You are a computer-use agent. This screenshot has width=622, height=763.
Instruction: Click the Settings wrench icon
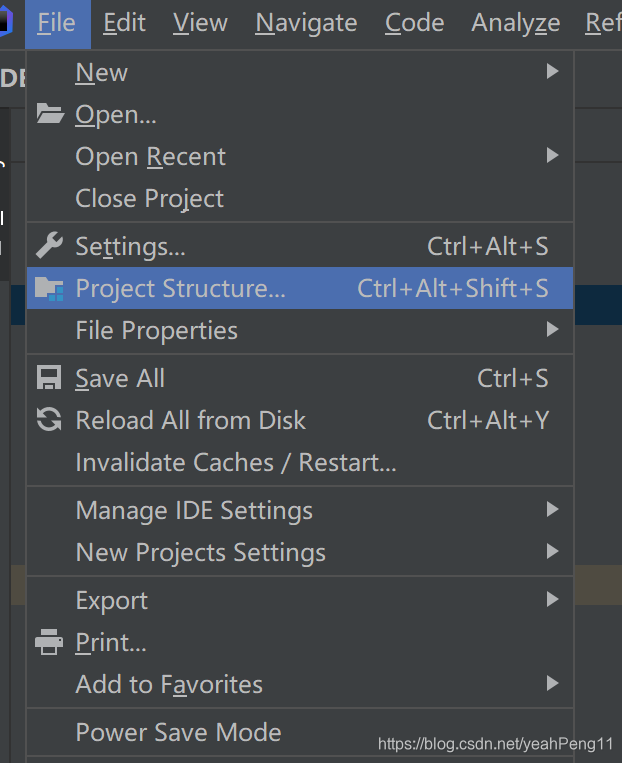pyautogui.click(x=50, y=245)
